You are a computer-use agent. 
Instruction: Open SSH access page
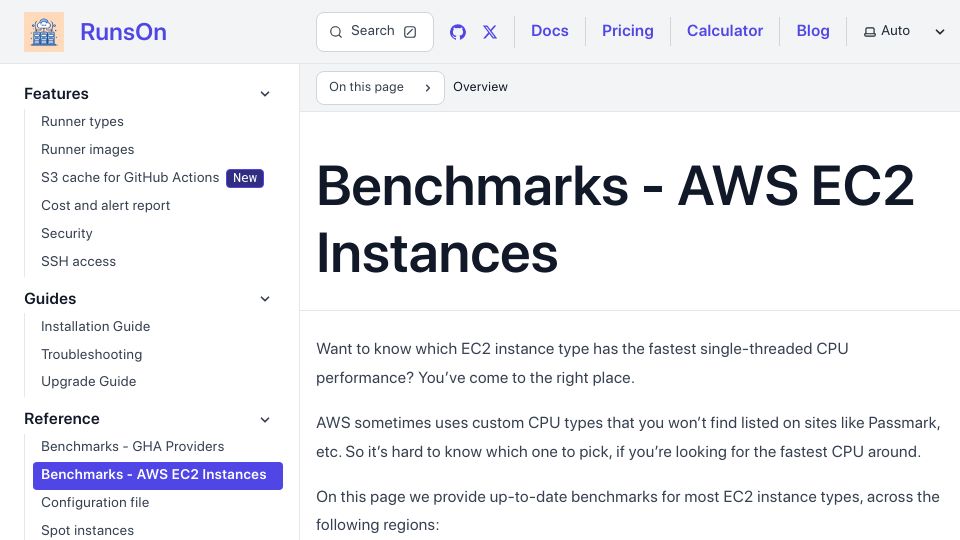tap(78, 261)
